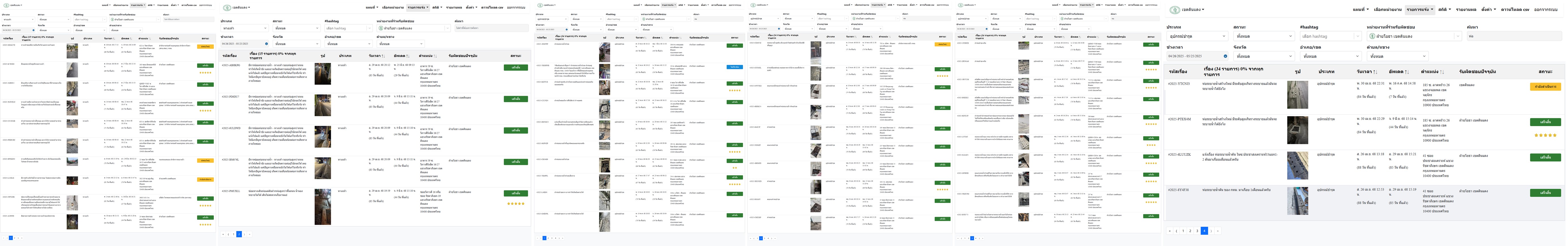This screenshot has width=1568, height=246.
Task: Click star rating of #2025-PTEX4M row
Action: click(x=1545, y=135)
